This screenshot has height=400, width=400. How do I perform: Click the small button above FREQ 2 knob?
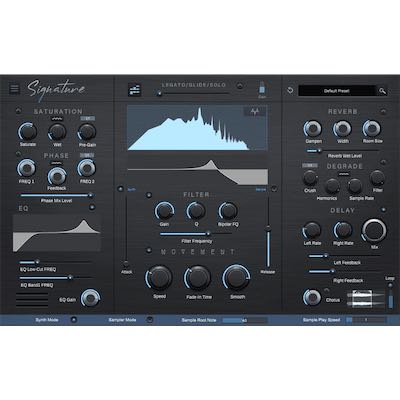coord(87,155)
